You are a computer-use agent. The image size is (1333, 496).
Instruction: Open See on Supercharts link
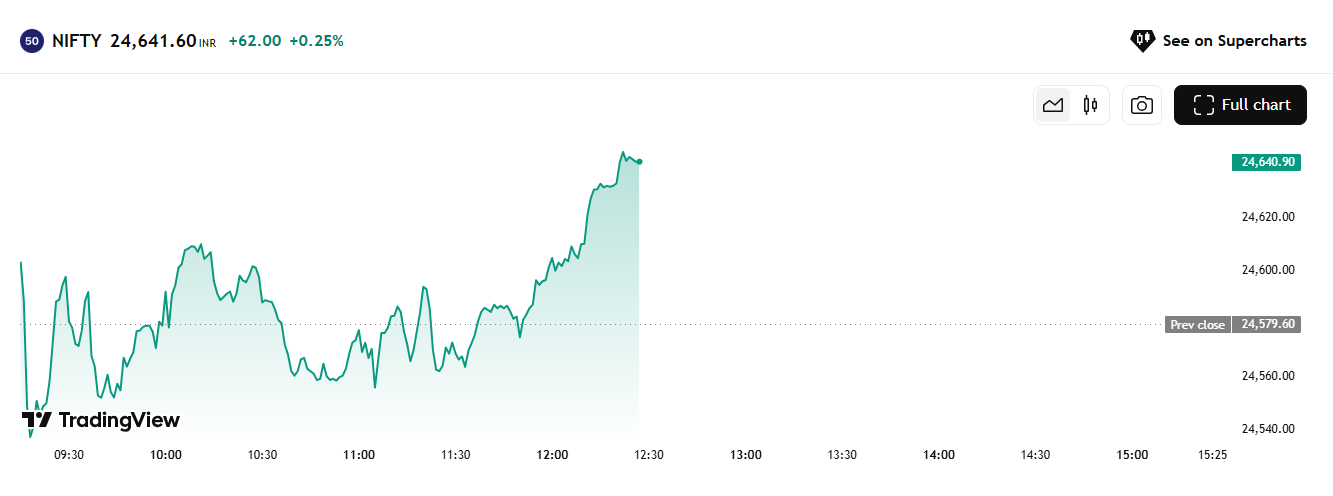[x=1218, y=41]
